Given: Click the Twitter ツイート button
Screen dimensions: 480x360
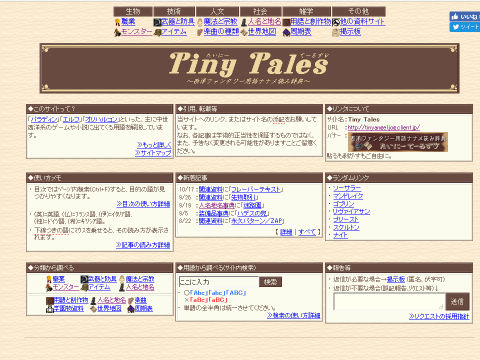Looking at the screenshot, I should (x=465, y=27).
